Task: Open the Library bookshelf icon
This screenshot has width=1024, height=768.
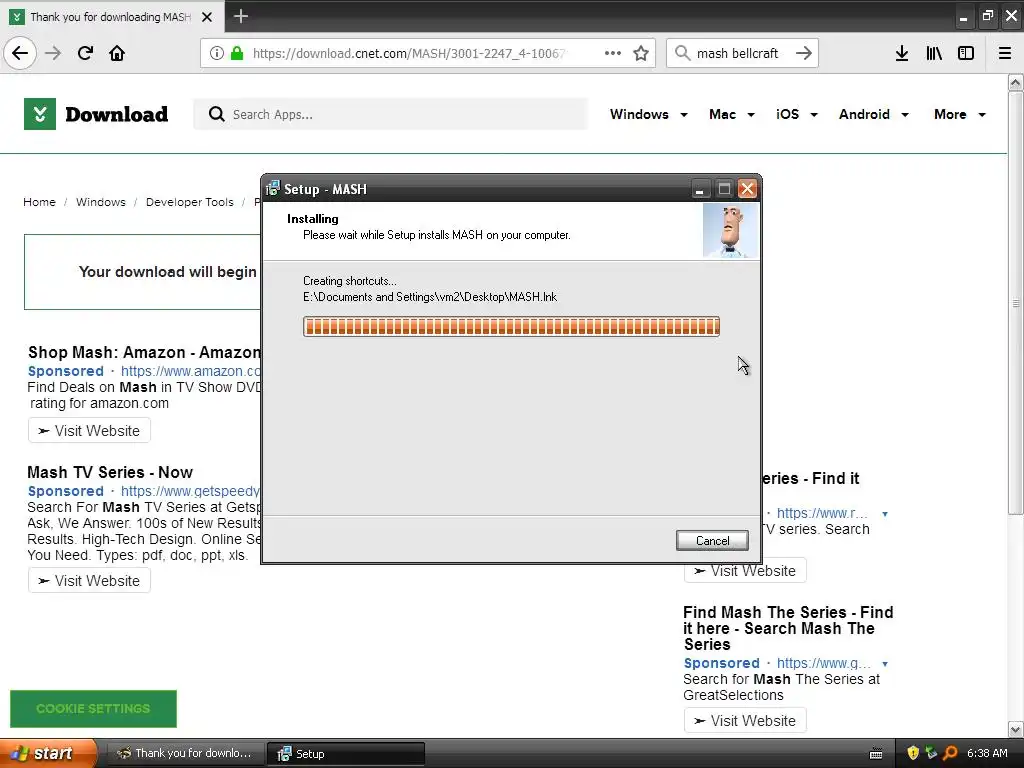Action: pyautogui.click(x=934, y=53)
